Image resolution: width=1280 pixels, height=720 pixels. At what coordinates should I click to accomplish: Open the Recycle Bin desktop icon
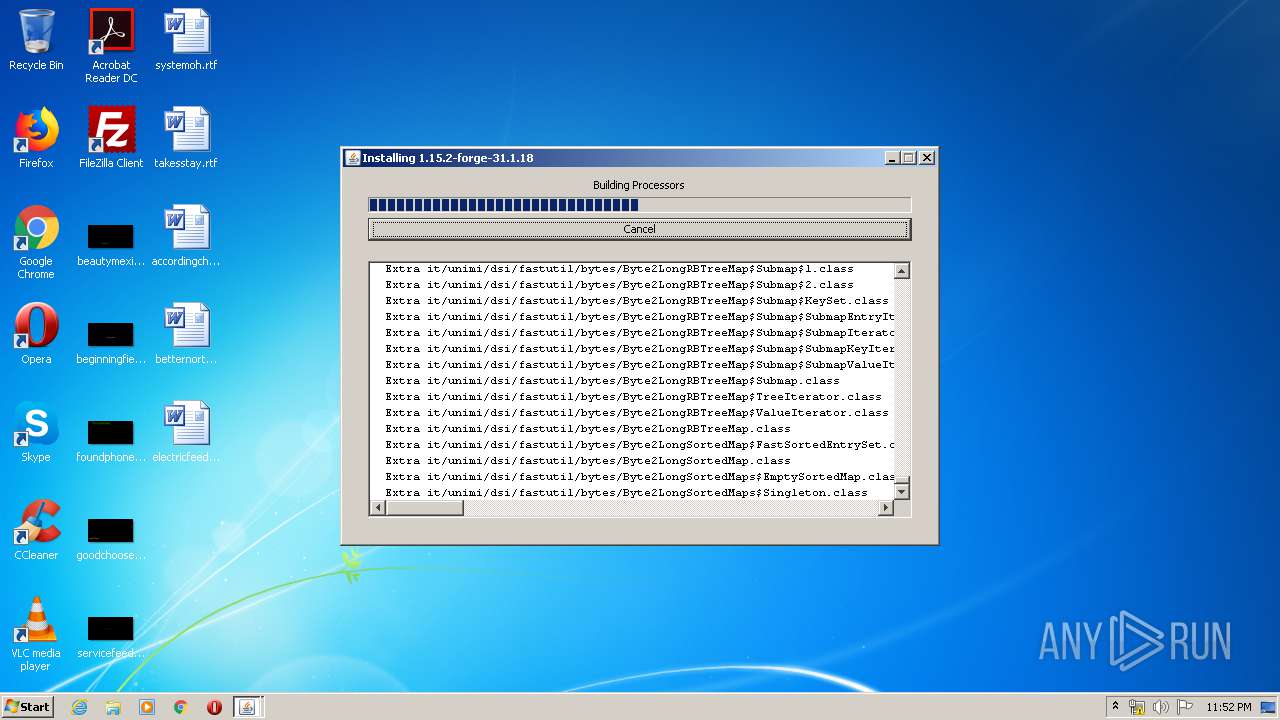click(x=36, y=41)
